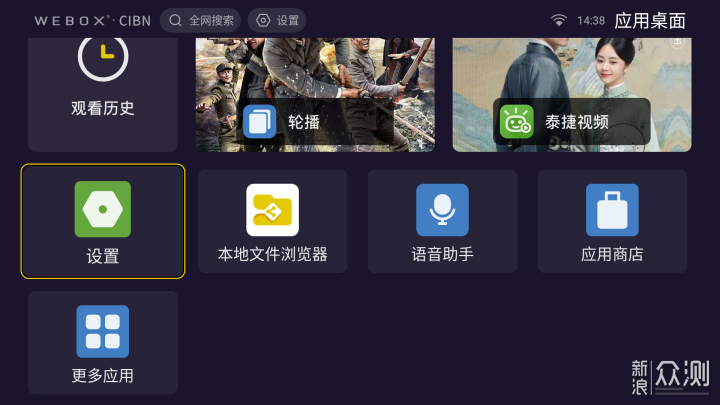Click the 应用桌面 title label
This screenshot has width=720, height=405.
pyautogui.click(x=650, y=21)
